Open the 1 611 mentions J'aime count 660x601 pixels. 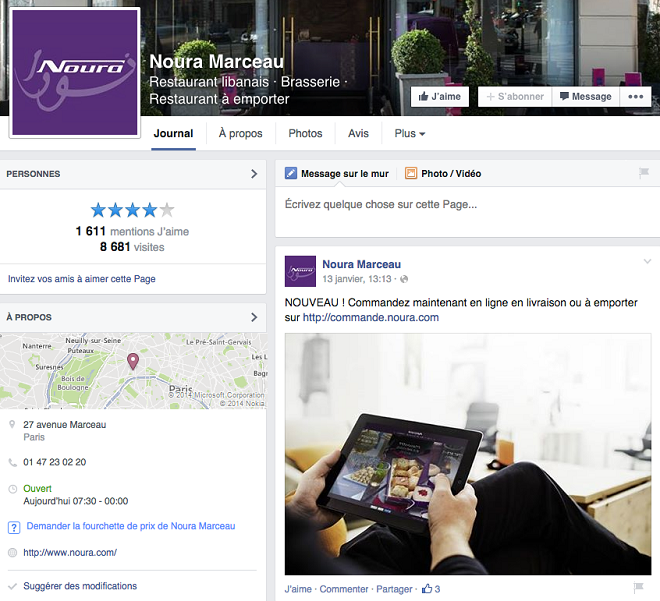(x=132, y=231)
